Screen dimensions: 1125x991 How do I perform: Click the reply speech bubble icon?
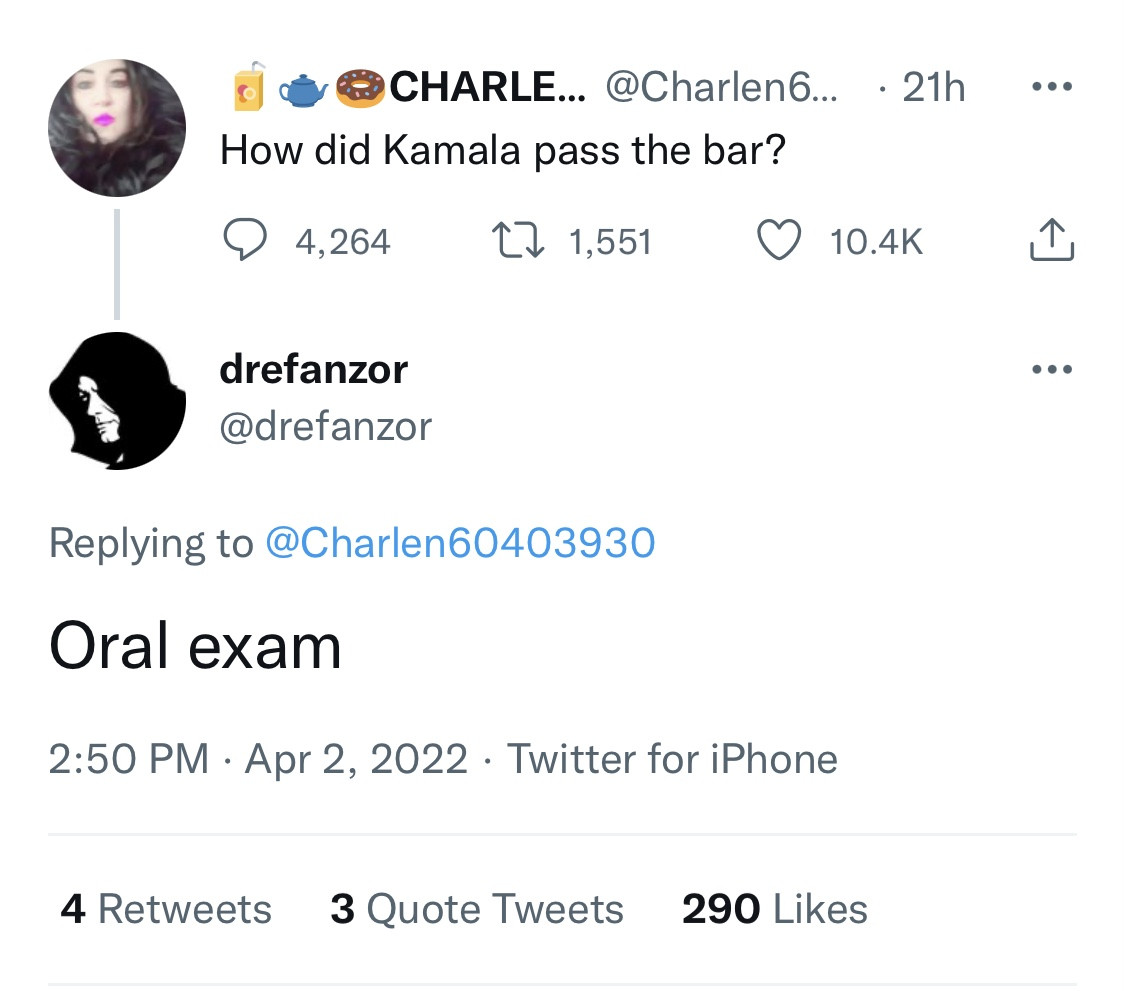243,241
